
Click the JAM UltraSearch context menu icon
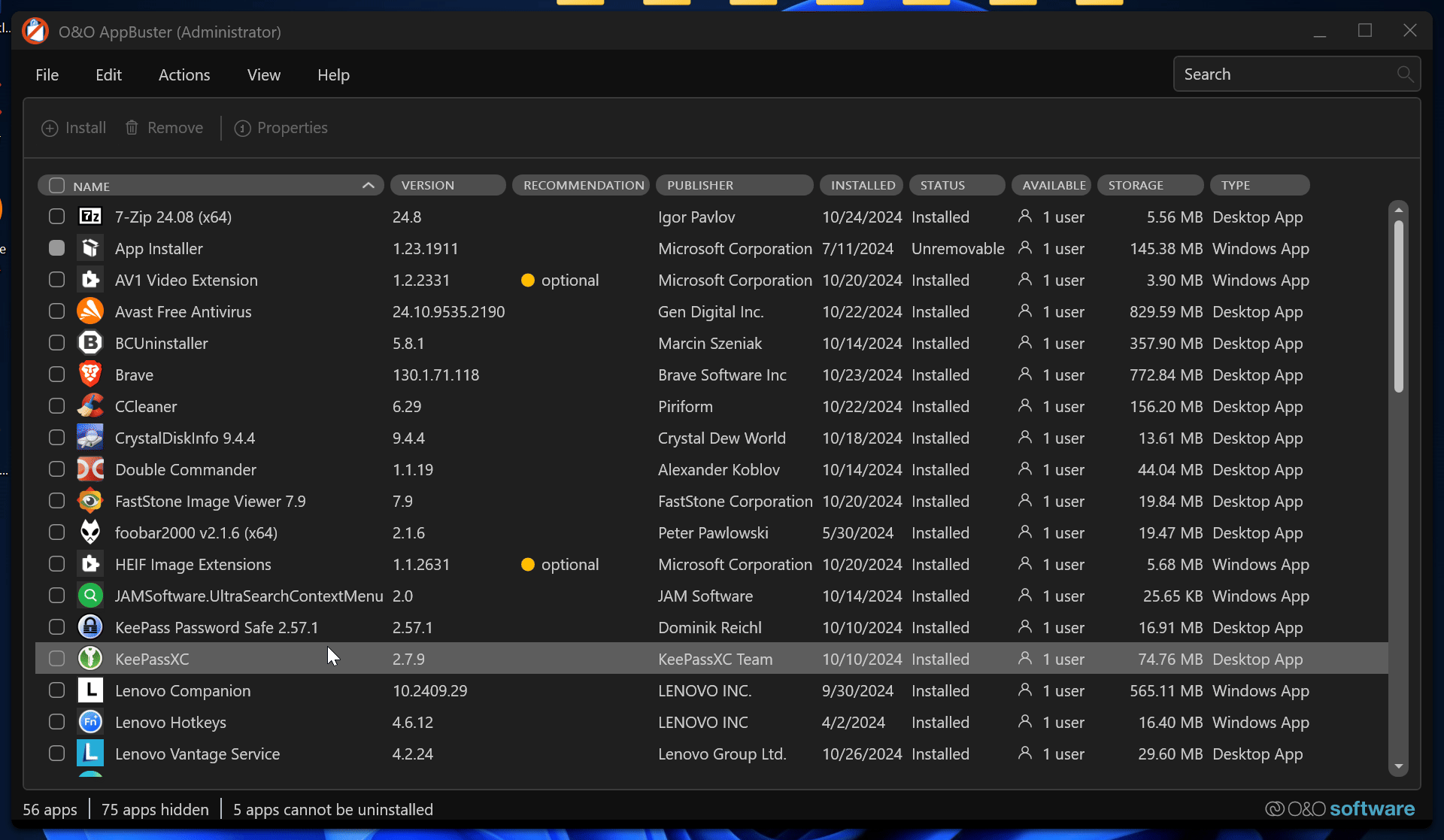[90, 596]
